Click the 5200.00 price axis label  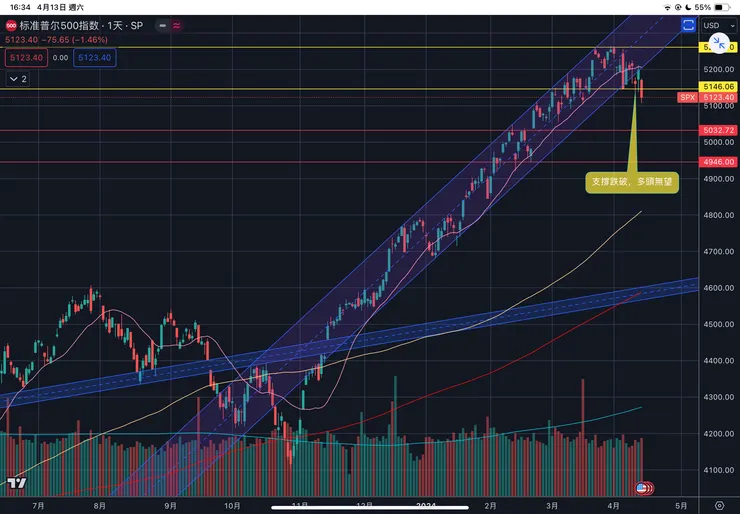(719, 69)
